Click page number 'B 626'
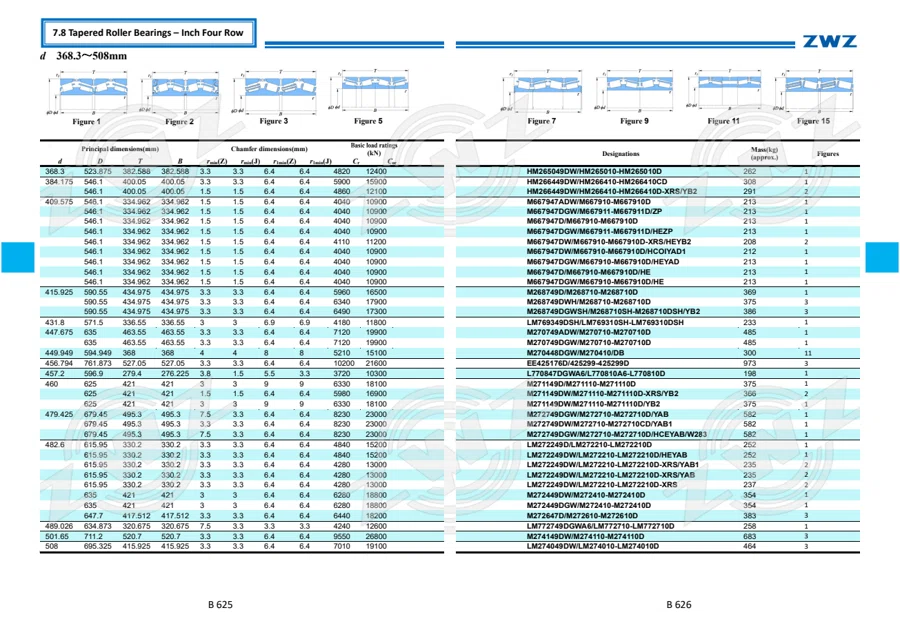 679,604
